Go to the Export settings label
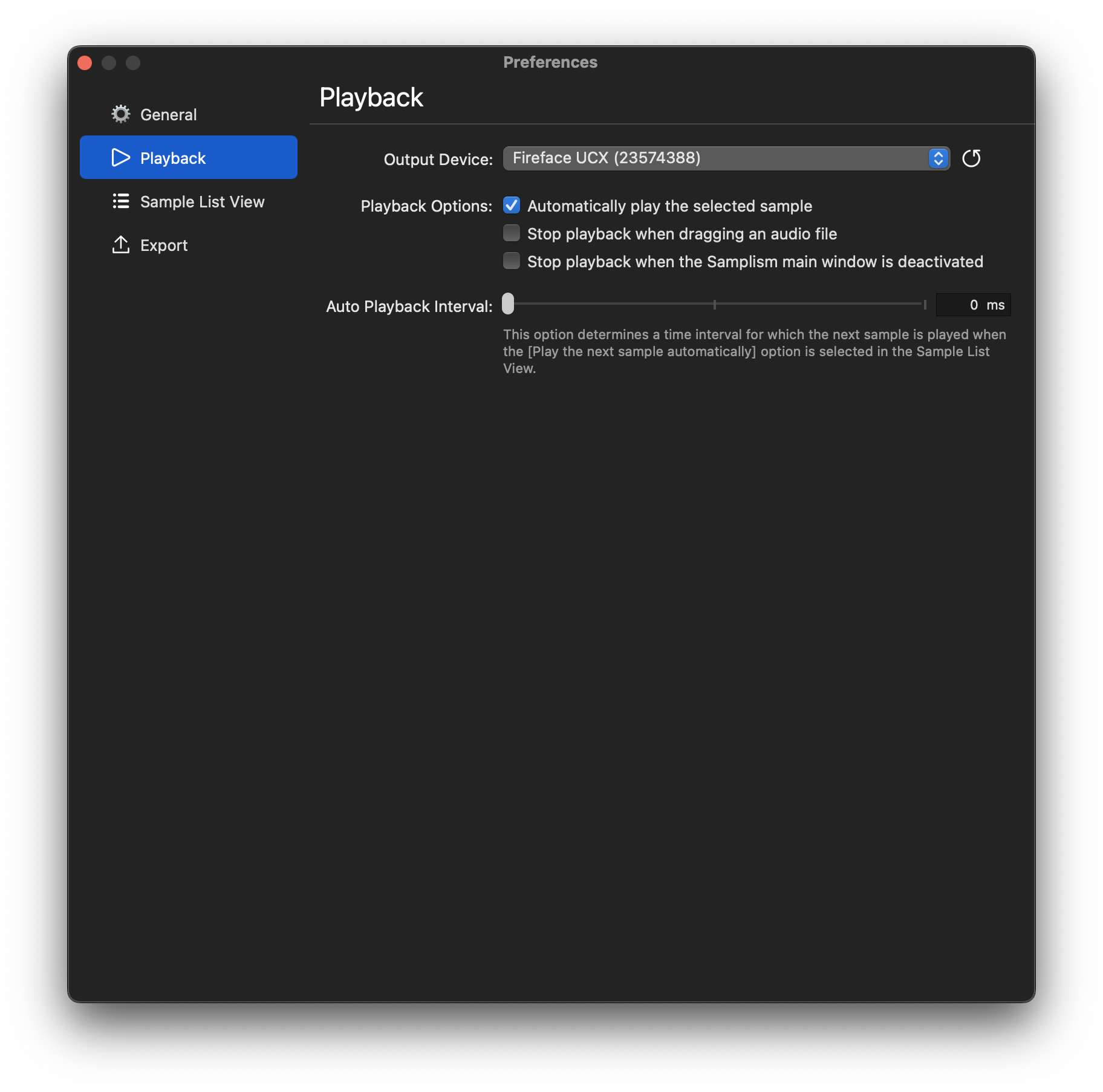Screen dimensions: 1103x1092 [x=164, y=245]
